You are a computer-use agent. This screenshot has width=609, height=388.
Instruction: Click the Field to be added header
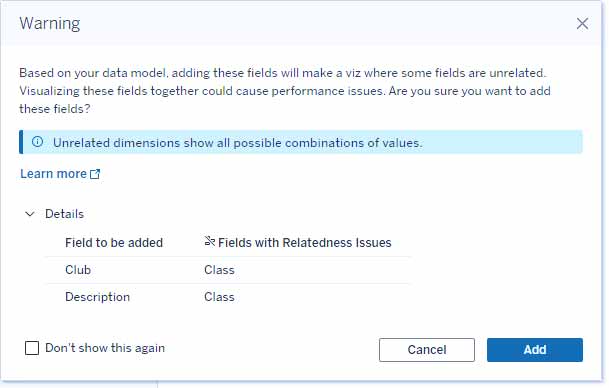[x=114, y=243]
